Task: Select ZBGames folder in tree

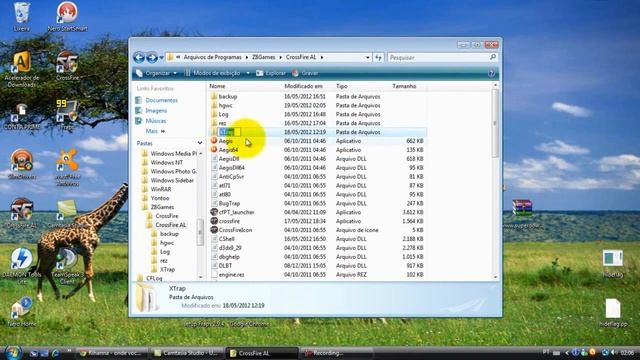Action: pos(162,207)
